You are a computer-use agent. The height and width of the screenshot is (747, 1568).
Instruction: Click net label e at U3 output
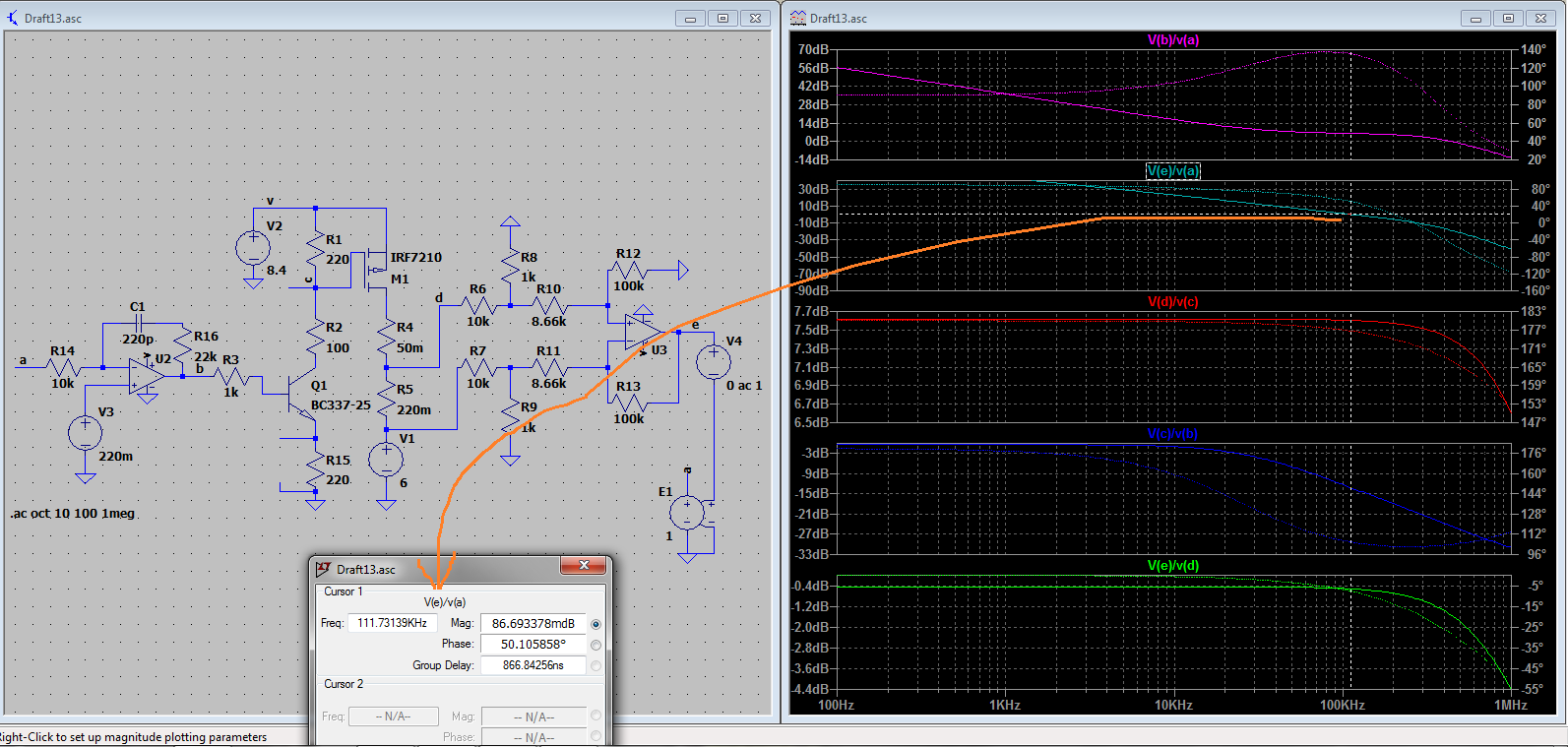coord(695,324)
